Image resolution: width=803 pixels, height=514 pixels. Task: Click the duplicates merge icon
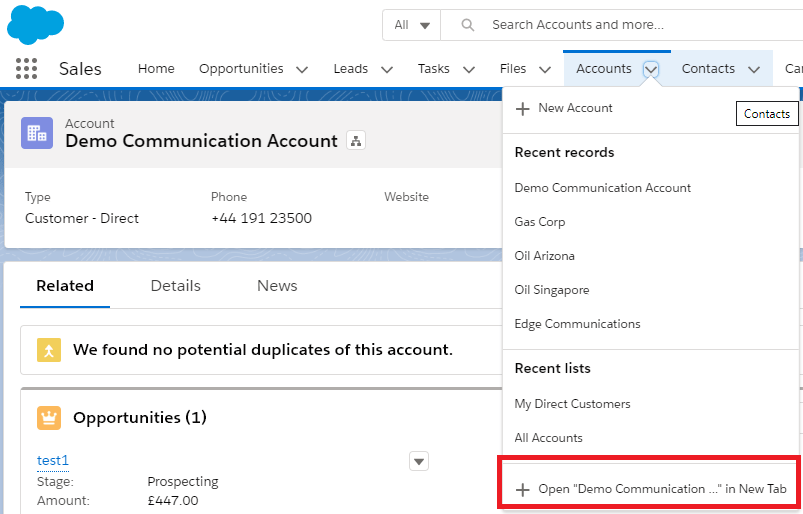pyautogui.click(x=49, y=350)
